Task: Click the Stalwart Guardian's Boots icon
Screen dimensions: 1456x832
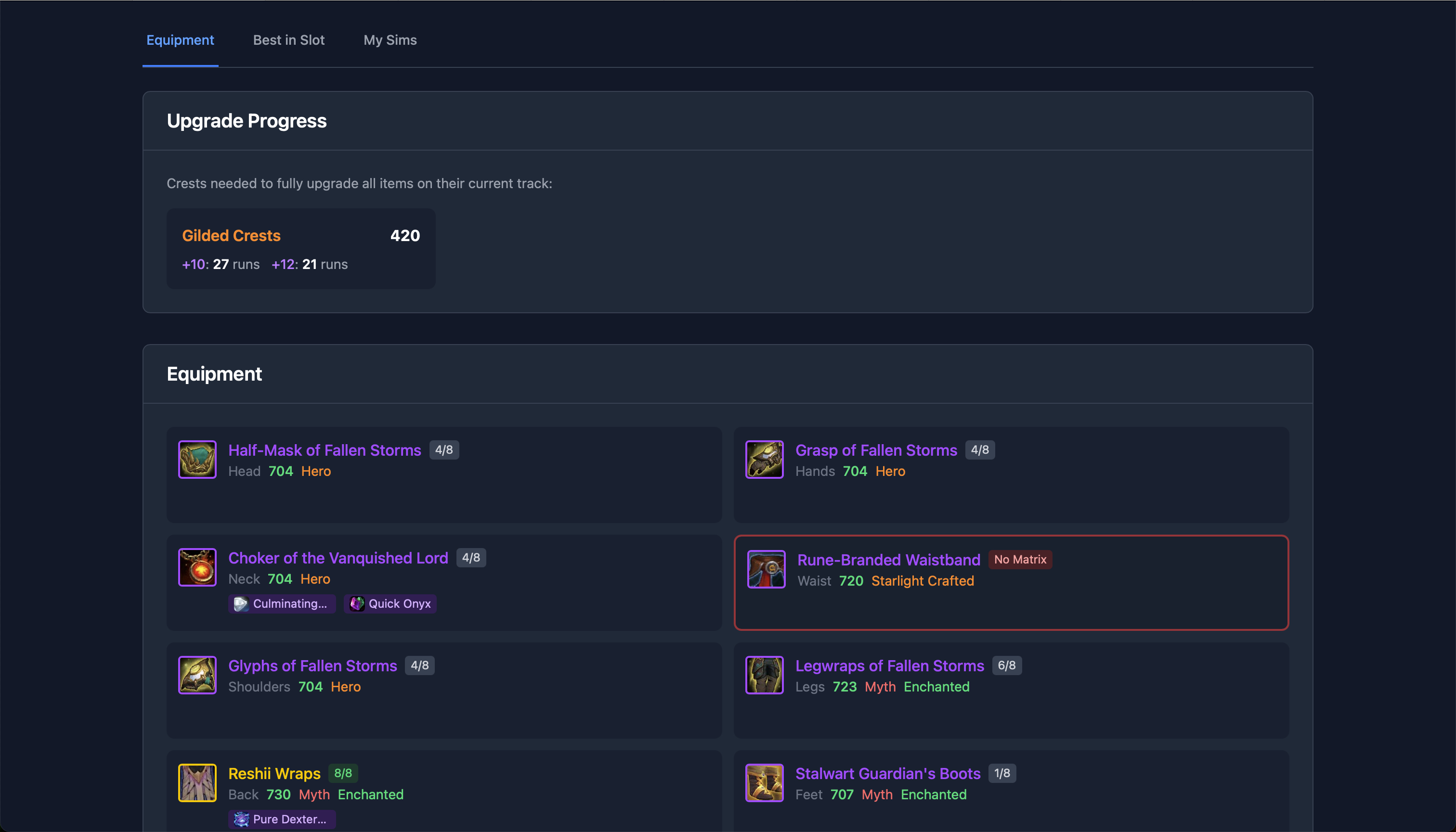Action: tap(764, 782)
